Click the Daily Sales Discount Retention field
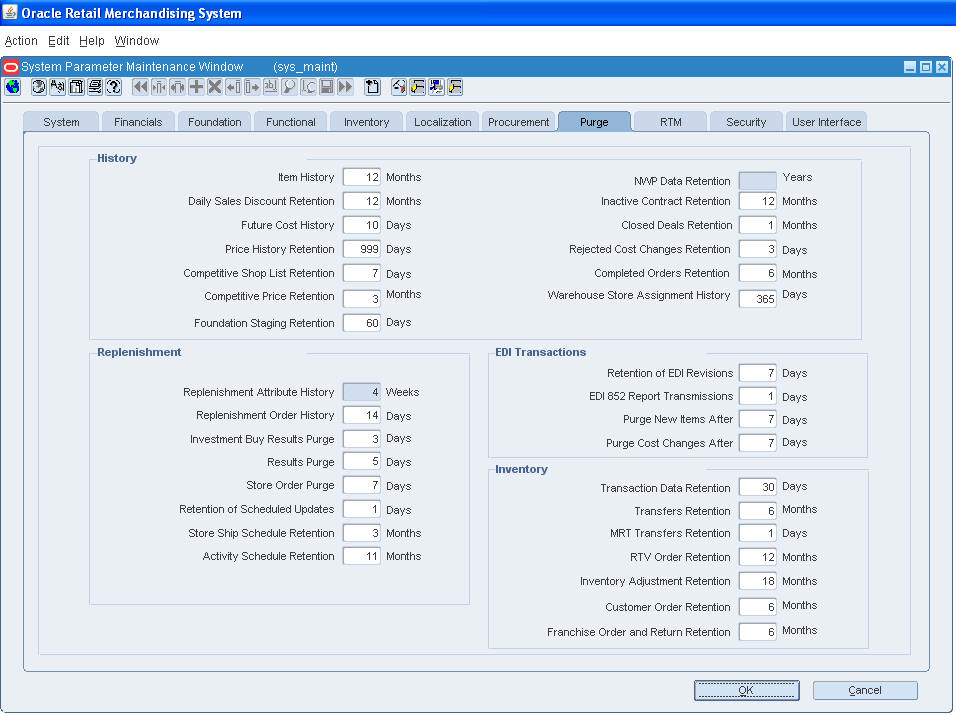The width and height of the screenshot is (956, 716). 362,201
